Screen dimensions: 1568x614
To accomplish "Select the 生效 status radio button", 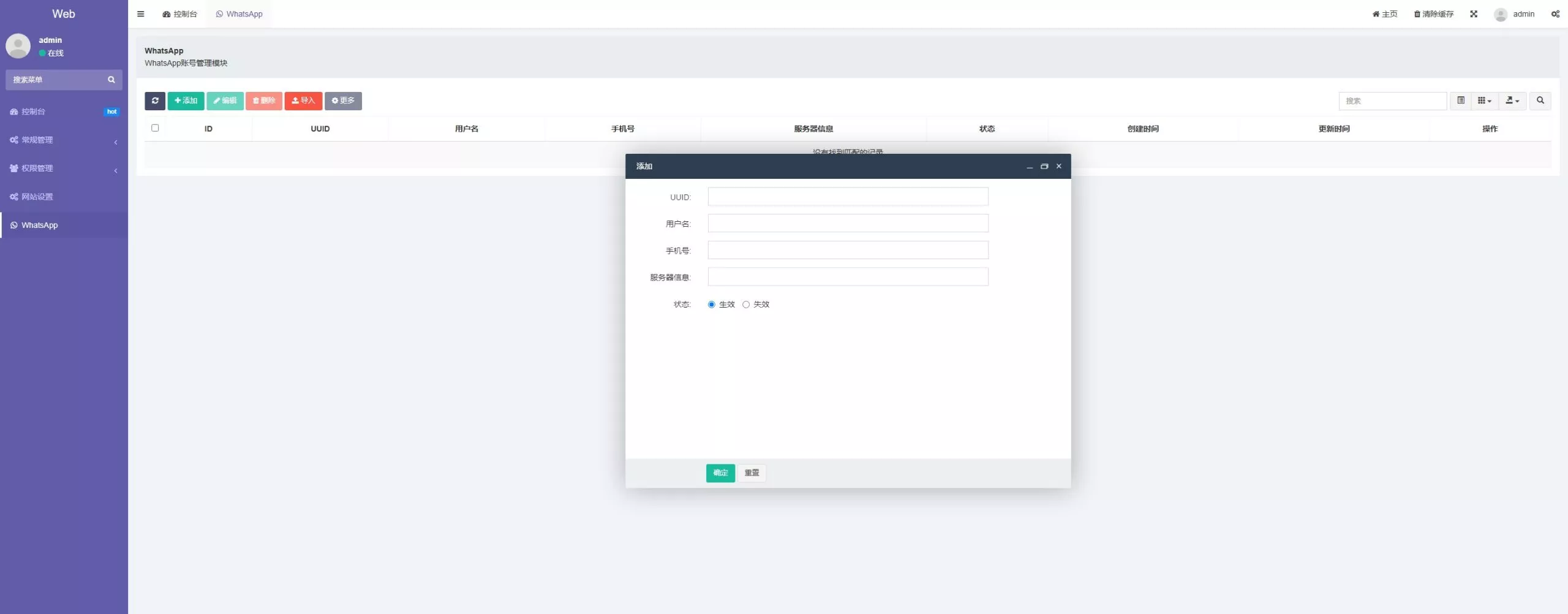I will 711,305.
